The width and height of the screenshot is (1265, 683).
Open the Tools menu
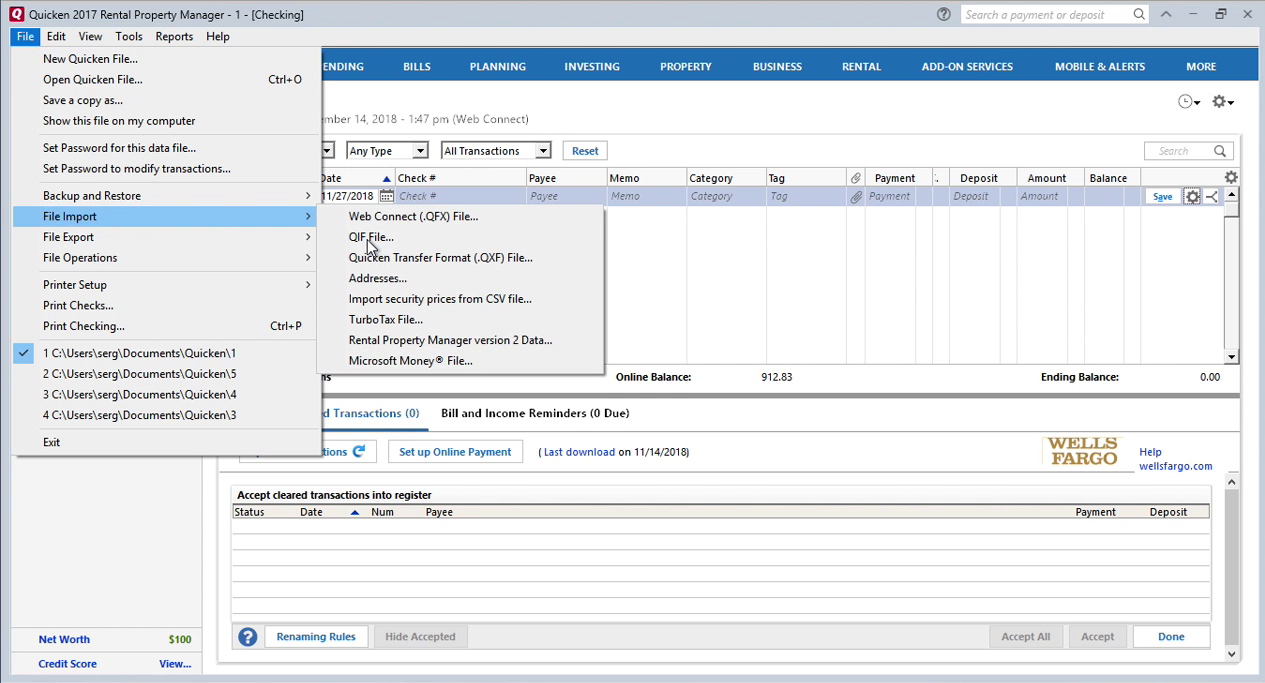[129, 36]
